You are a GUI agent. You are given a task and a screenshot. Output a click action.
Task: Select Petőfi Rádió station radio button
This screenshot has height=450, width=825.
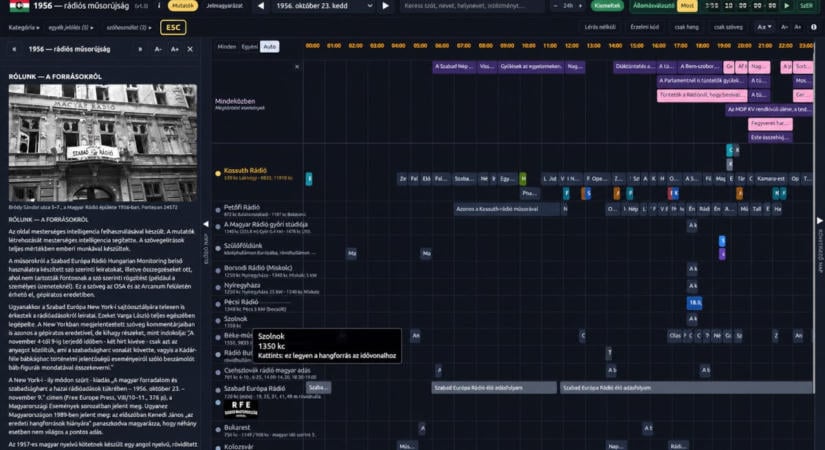click(218, 209)
